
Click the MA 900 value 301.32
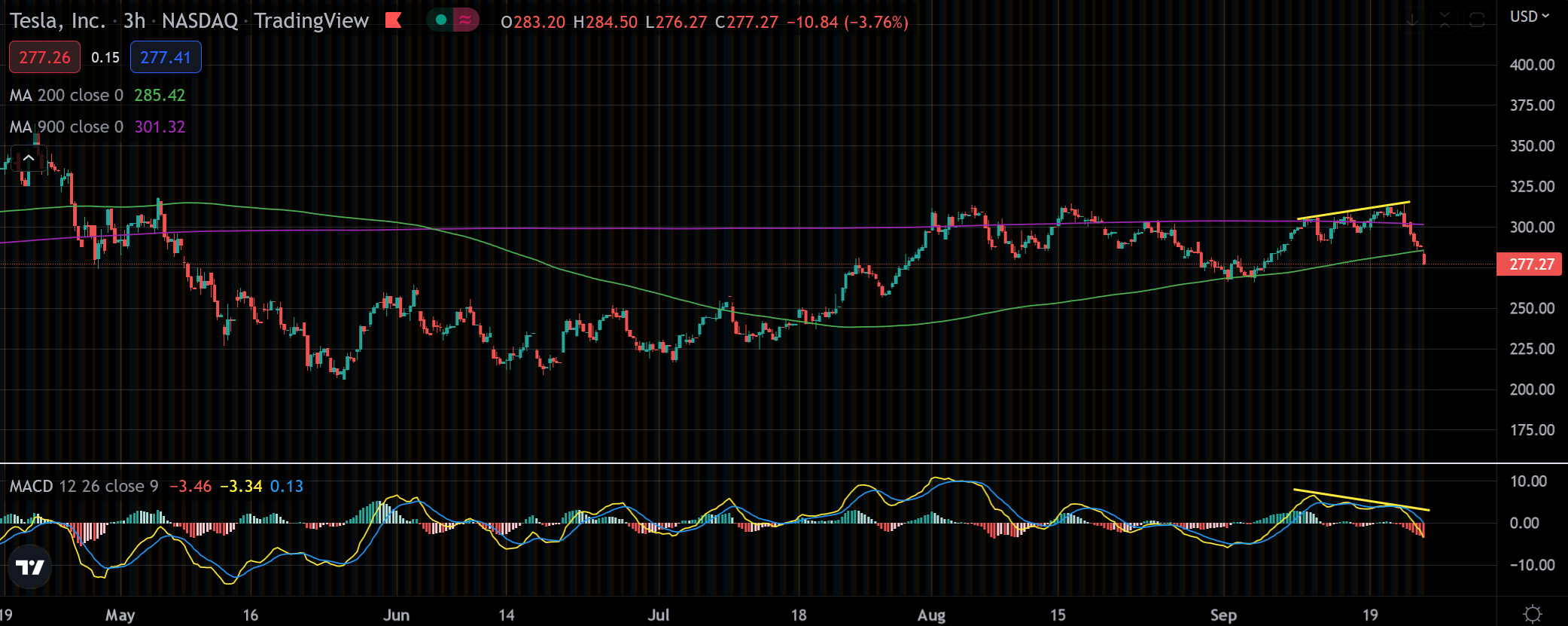pos(160,127)
